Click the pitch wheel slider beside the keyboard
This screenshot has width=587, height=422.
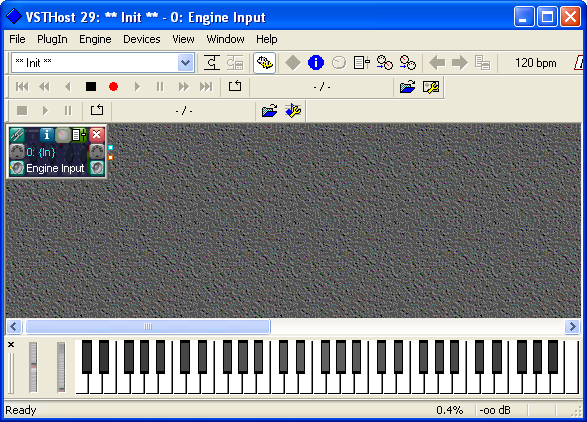[x=33, y=367]
